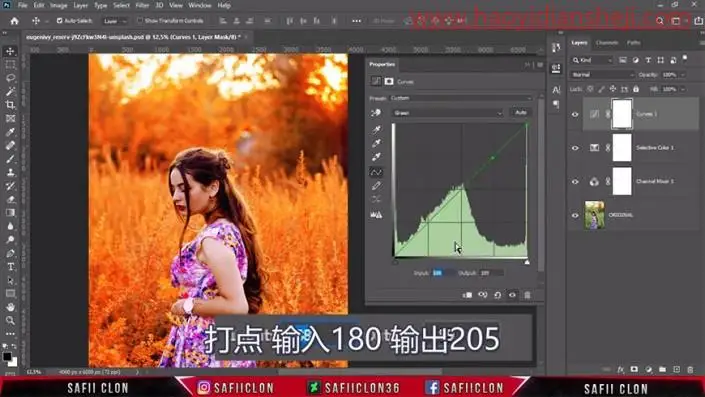Click the Input value field
Image resolution: width=705 pixels, height=397 pixels.
point(443,273)
